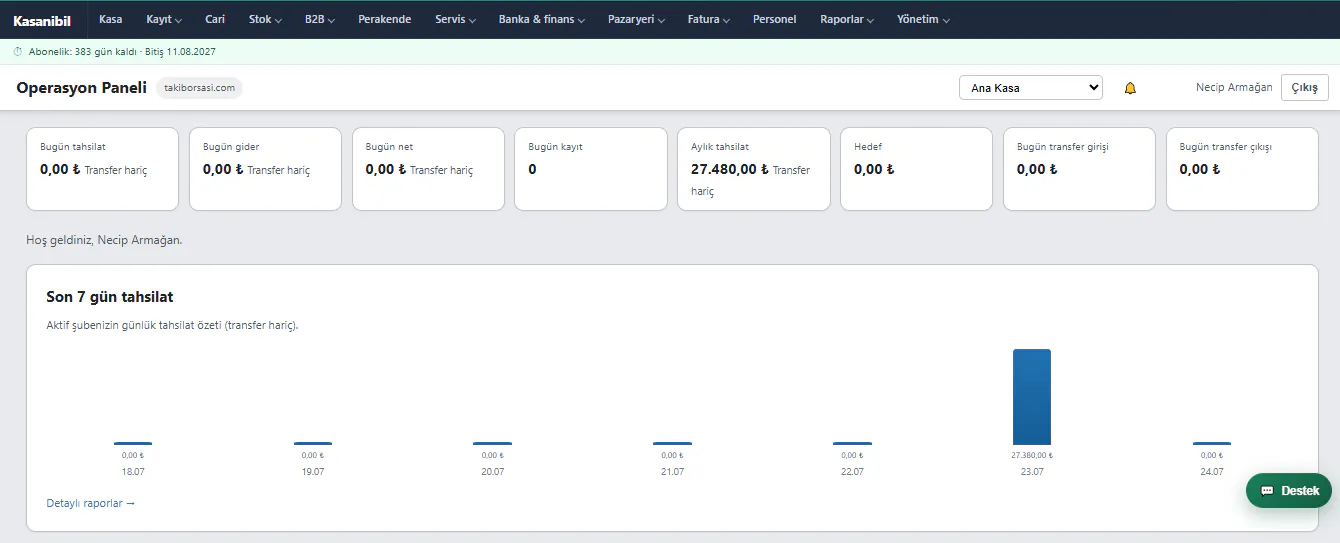1340x543 pixels.
Task: Click the Bugün kayıt card
Action: point(591,169)
